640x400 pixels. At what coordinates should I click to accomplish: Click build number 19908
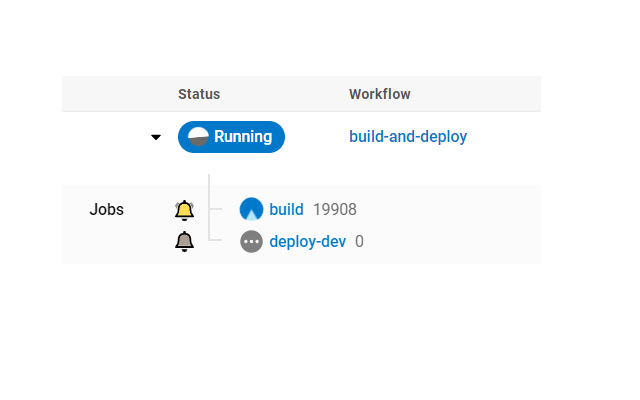[x=335, y=209]
